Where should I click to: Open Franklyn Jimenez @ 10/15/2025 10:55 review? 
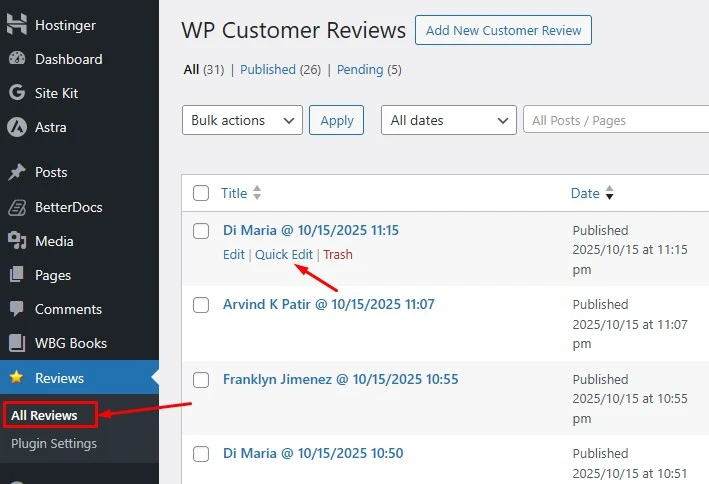[x=340, y=379]
